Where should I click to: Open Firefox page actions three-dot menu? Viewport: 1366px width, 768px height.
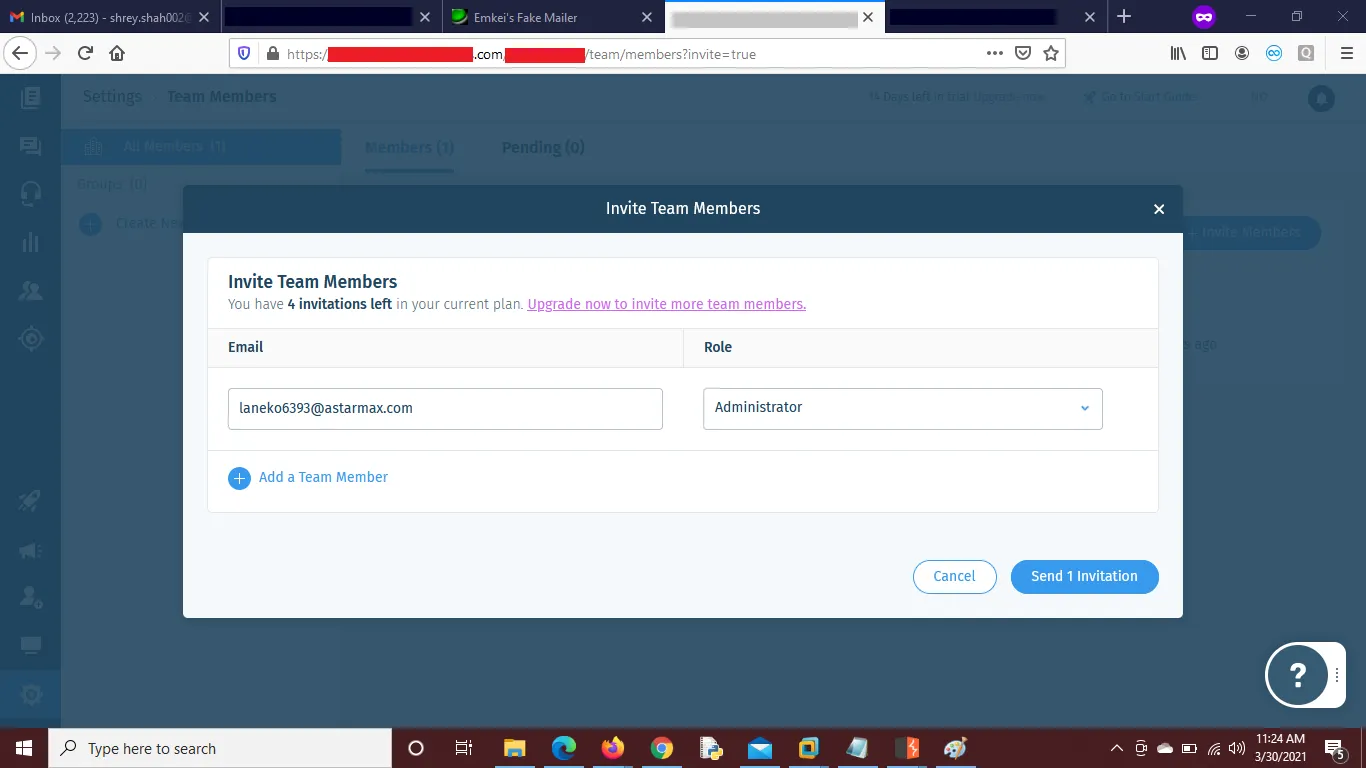tap(994, 54)
